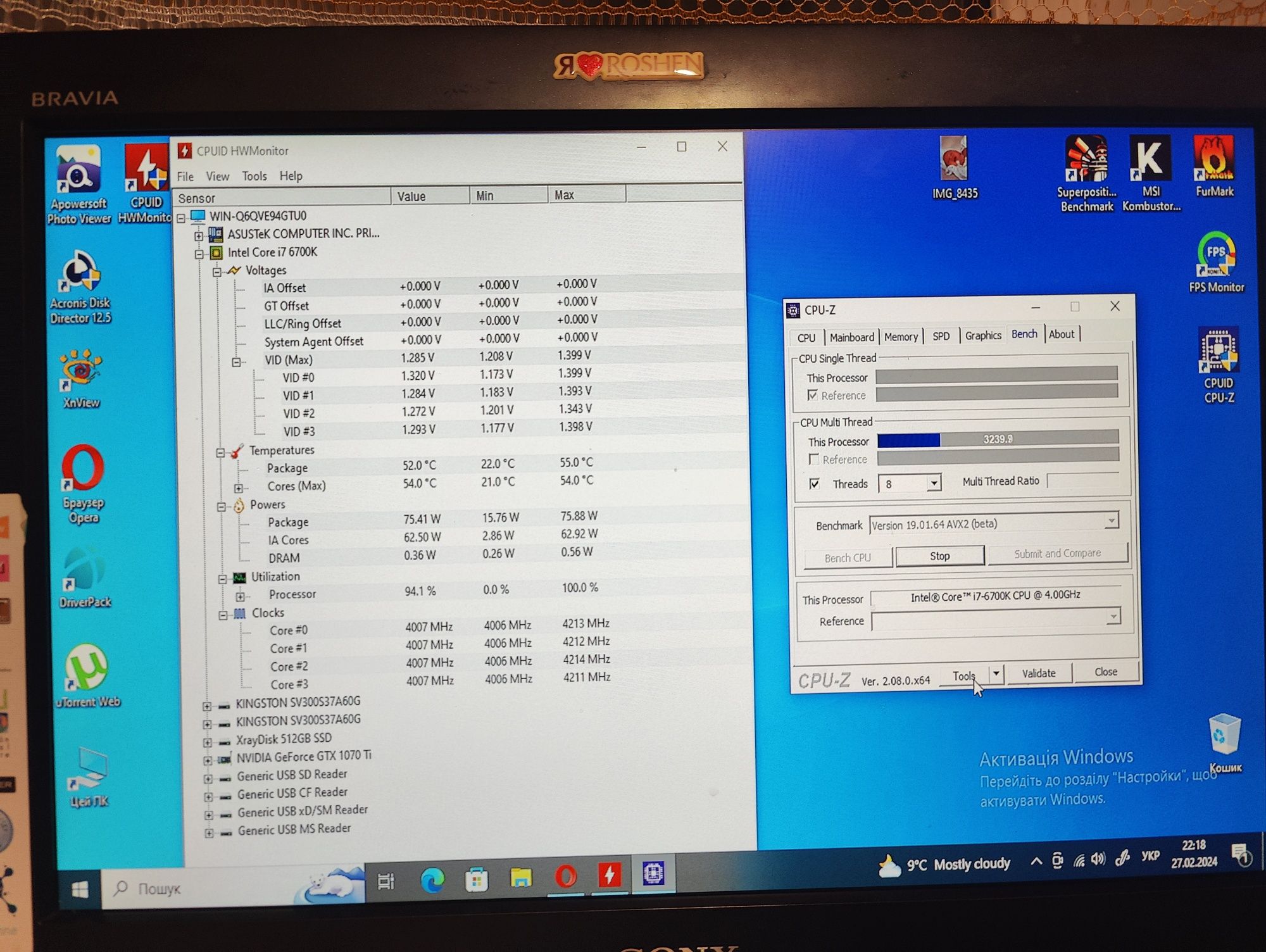Viewport: 1266px width, 952px height.
Task: Open MSI Kombustor desktop icon
Action: [1151, 173]
